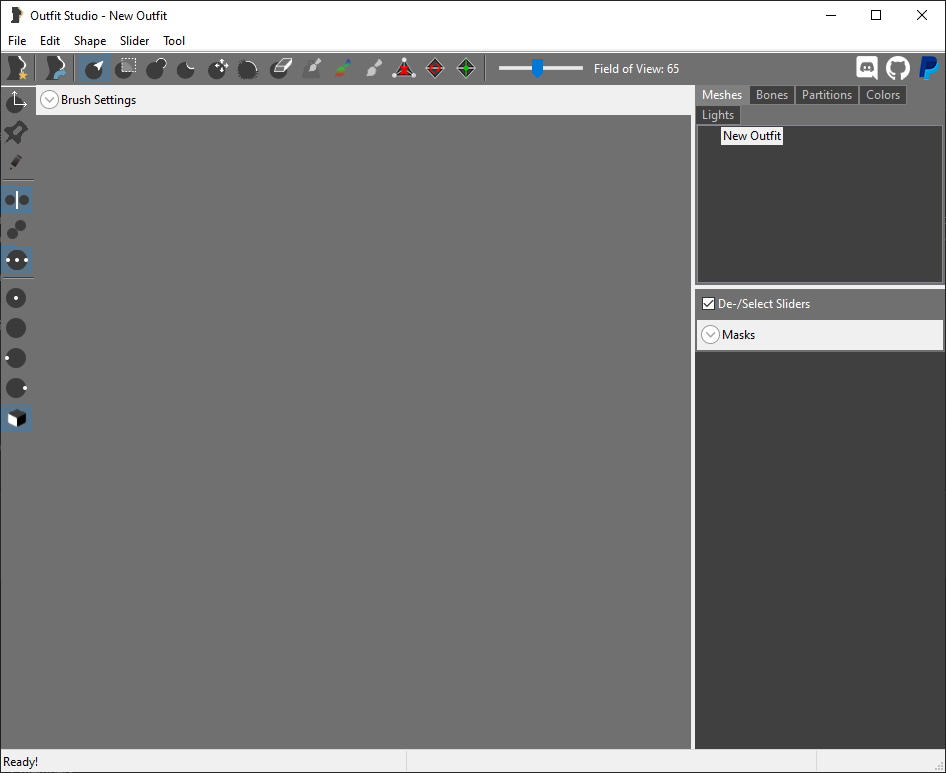This screenshot has height=773, width=946.
Task: Switch to front view
Action: (x=16, y=298)
